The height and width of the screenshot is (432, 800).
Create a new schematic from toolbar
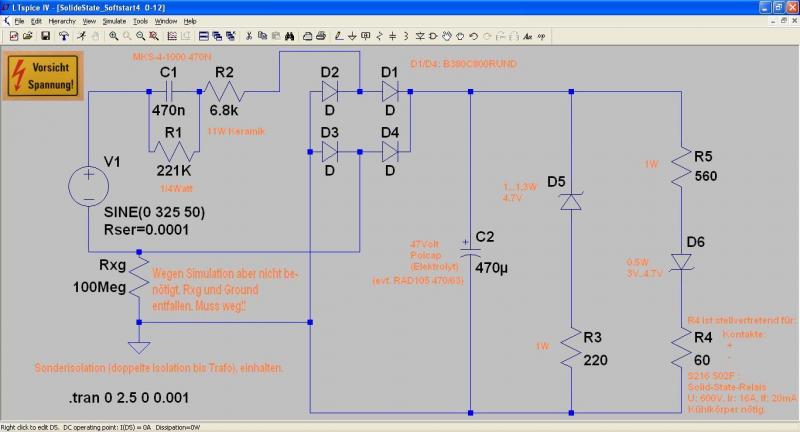14,36
